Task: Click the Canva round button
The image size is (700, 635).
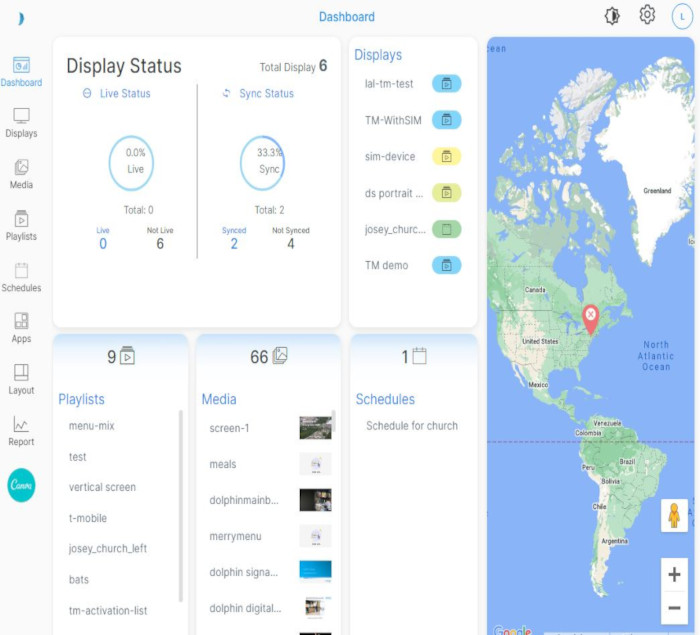Action: click(x=21, y=485)
